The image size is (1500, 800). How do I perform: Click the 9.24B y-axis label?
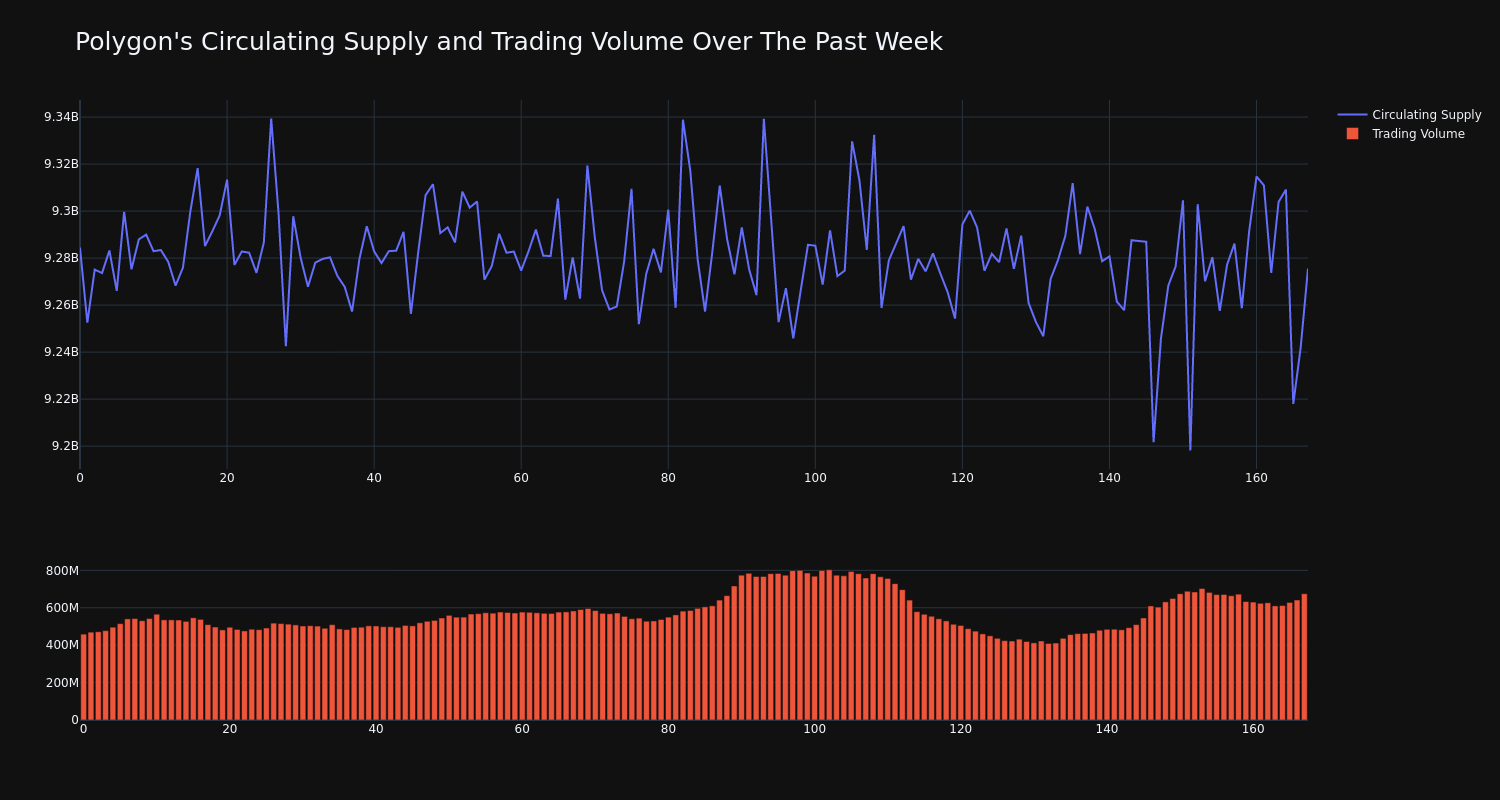pyautogui.click(x=61, y=352)
